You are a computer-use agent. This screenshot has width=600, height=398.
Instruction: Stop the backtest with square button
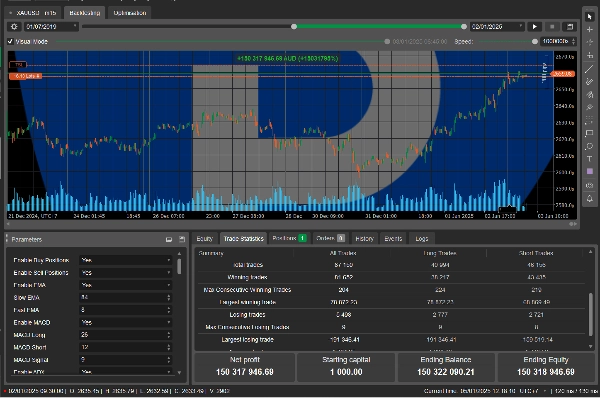pyautogui.click(x=552, y=27)
